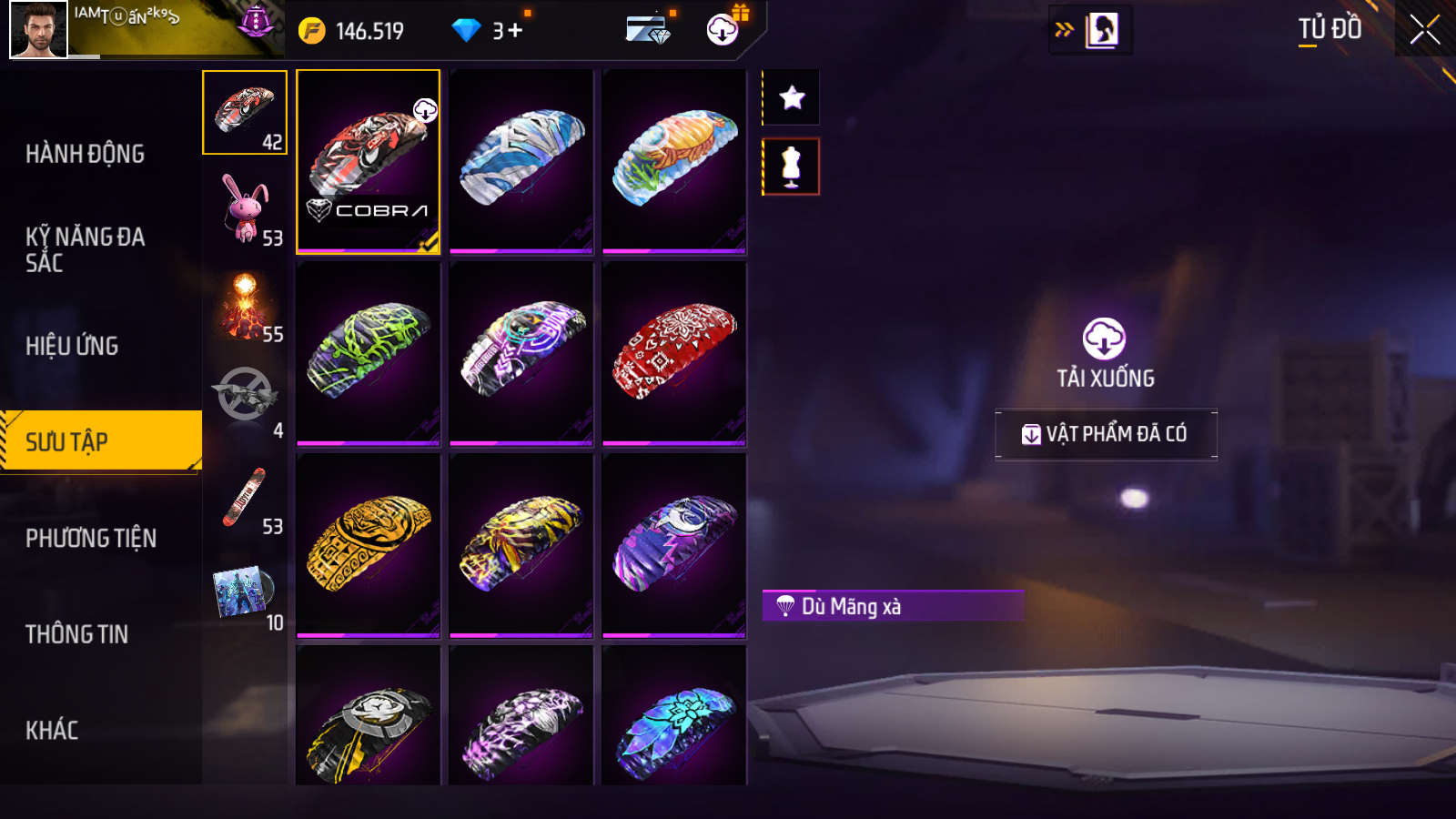
Task: Click the TẢI XUỐNG download cloud icon
Action: pos(1104,339)
